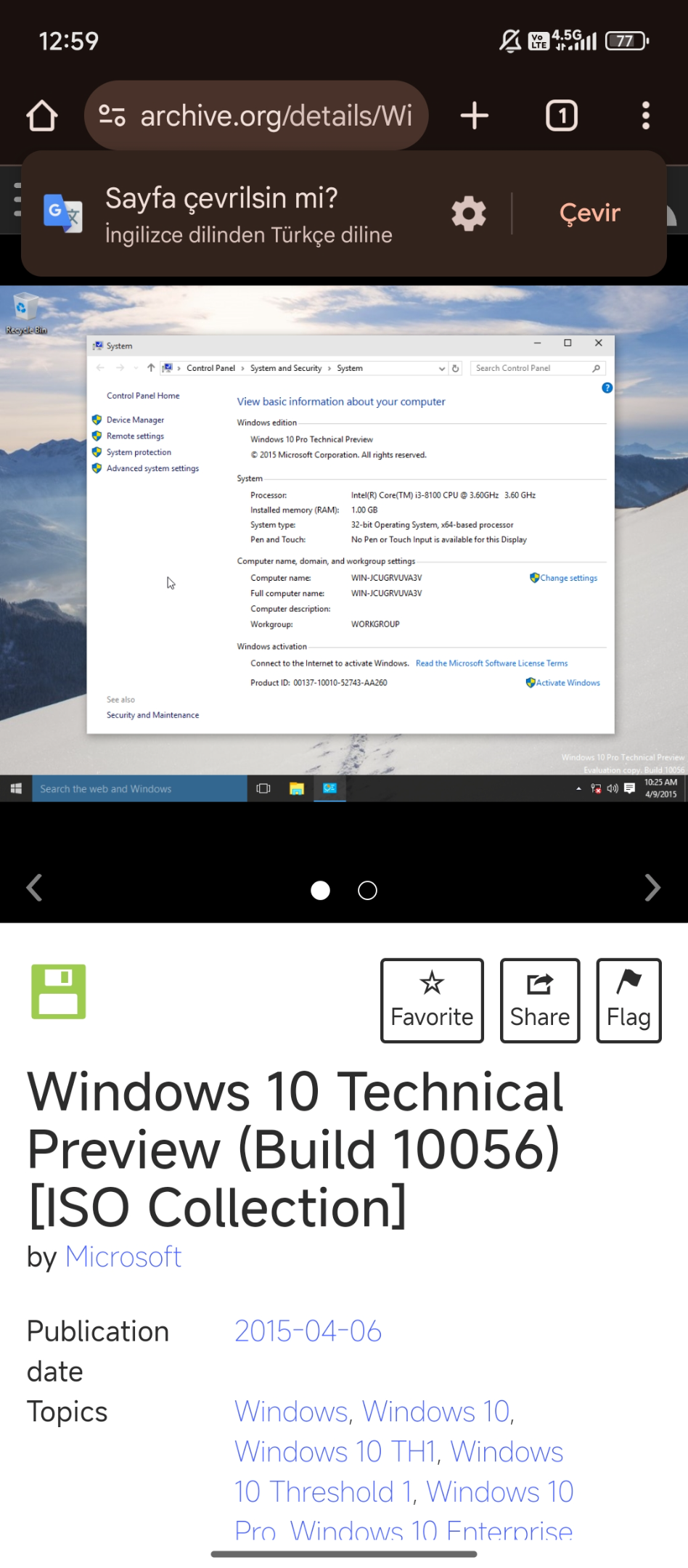Tap the Chrome home icon

(x=42, y=115)
